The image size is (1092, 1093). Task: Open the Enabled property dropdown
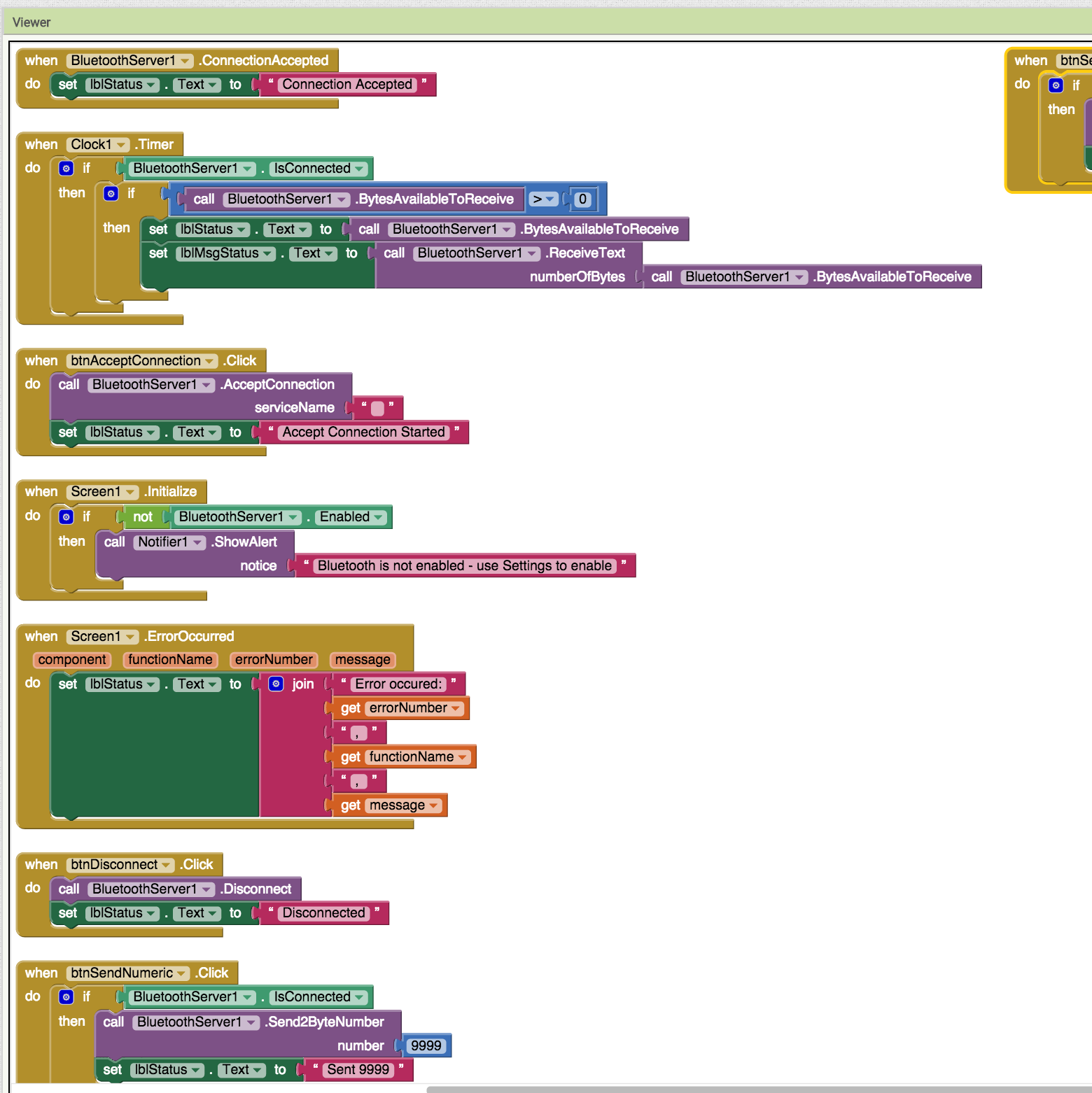coord(351,517)
